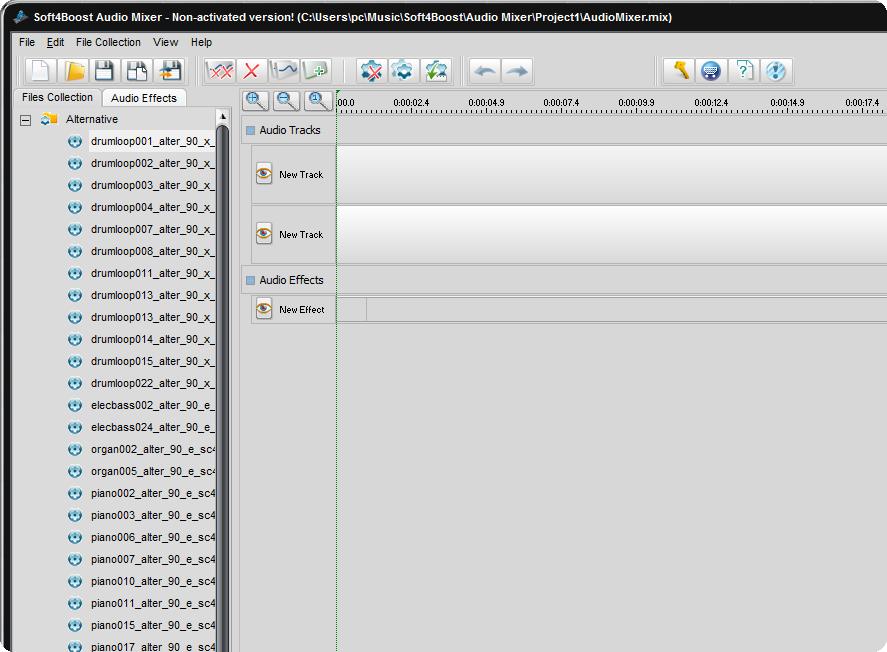
Task: Select piano002_alter_90_e file in the list
Action: (x=152, y=493)
